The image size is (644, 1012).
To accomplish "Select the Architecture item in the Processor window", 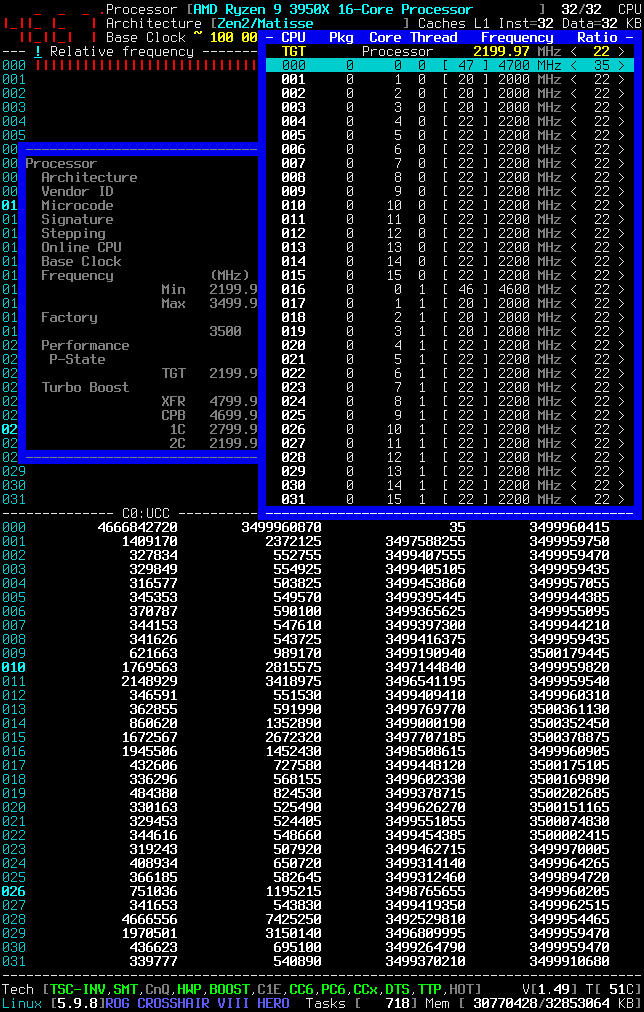I will pos(89,177).
